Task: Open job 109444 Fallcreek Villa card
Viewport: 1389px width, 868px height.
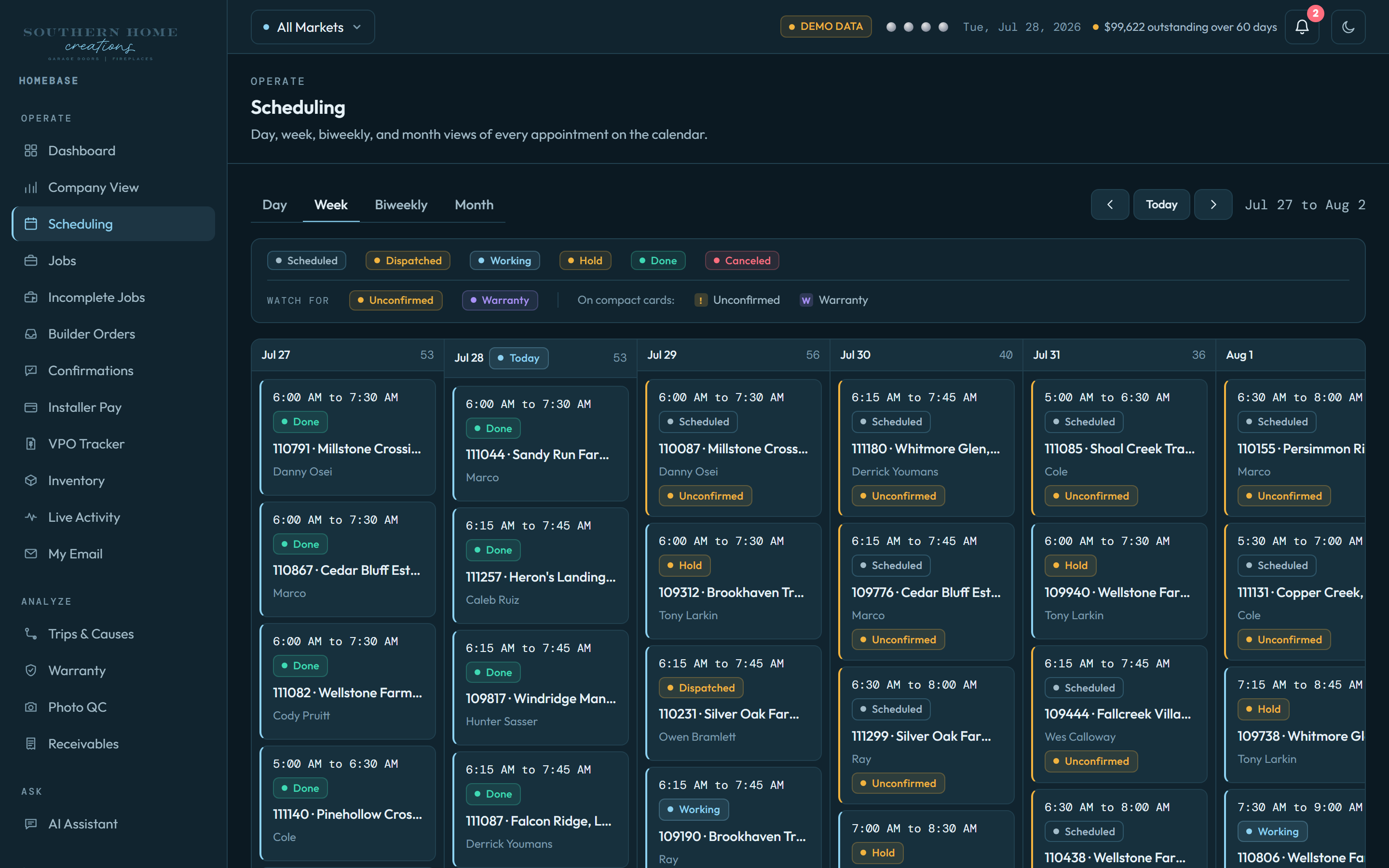Action: [1119, 714]
